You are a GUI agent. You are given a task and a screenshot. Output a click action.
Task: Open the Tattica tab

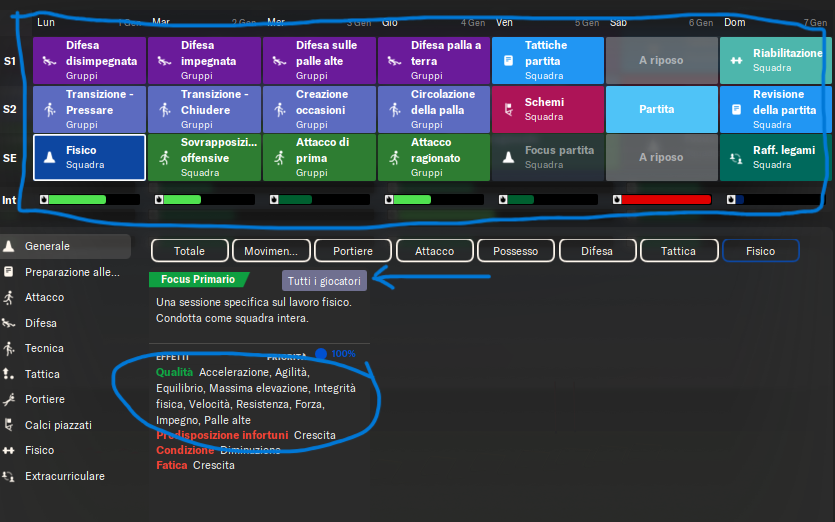pyautogui.click(x=678, y=250)
